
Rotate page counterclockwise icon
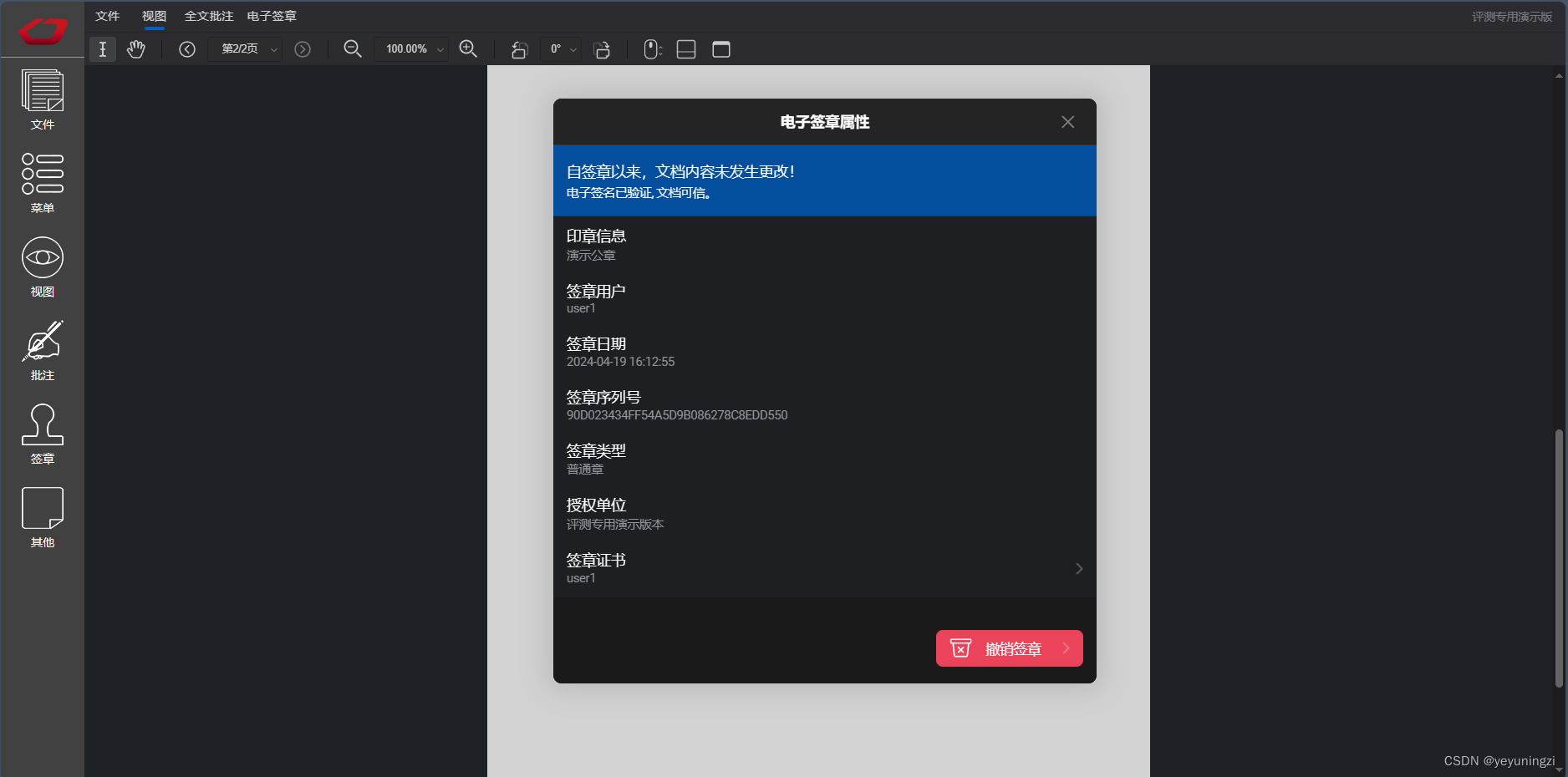[x=519, y=49]
